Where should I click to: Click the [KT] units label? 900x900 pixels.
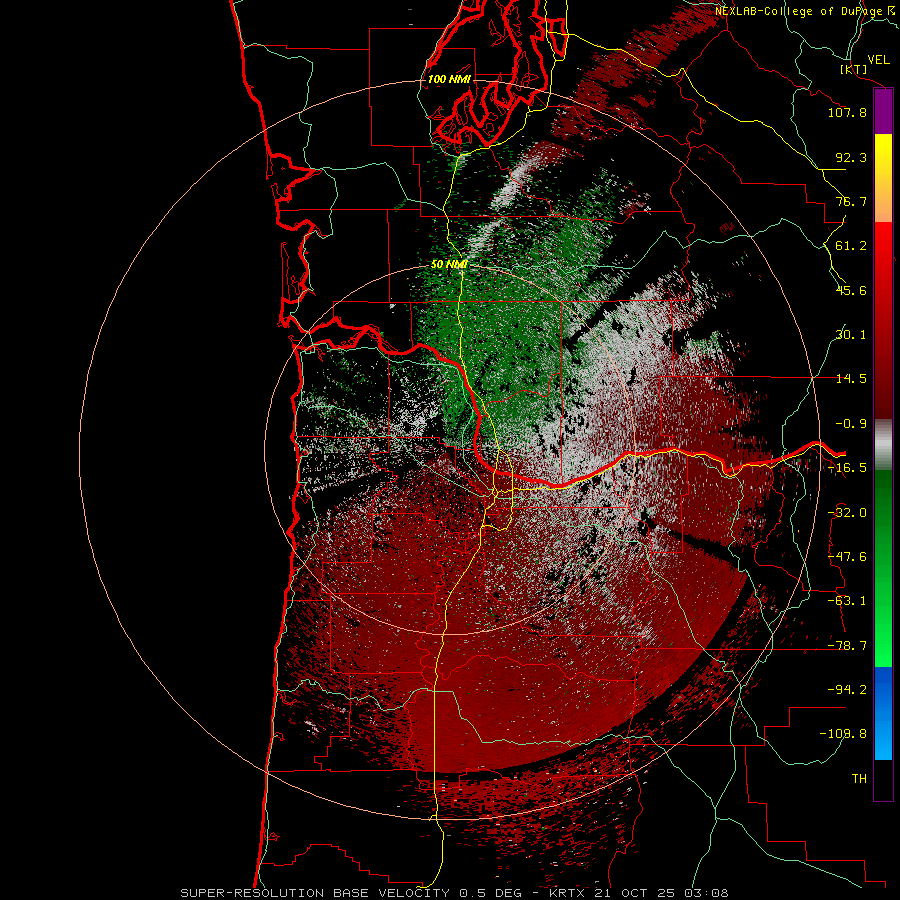tap(854, 69)
